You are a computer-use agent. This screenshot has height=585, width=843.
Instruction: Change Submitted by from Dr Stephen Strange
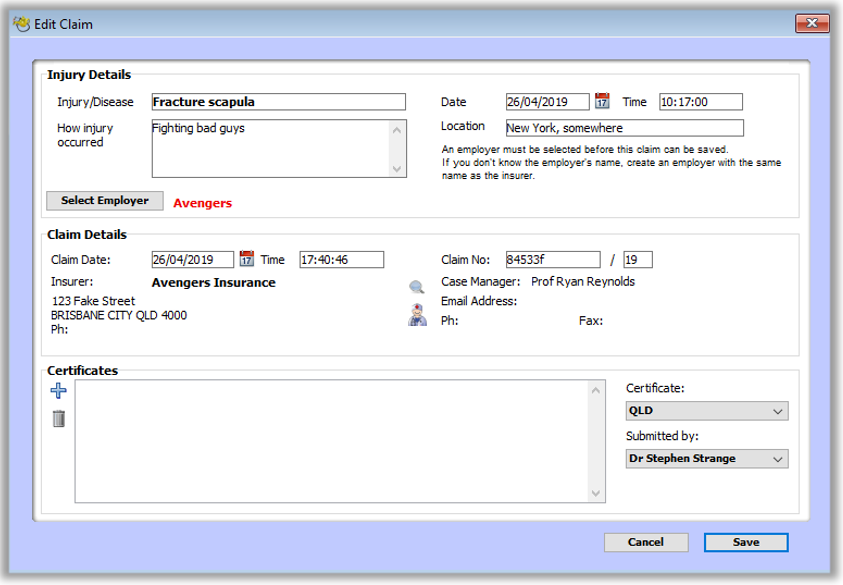(x=706, y=458)
